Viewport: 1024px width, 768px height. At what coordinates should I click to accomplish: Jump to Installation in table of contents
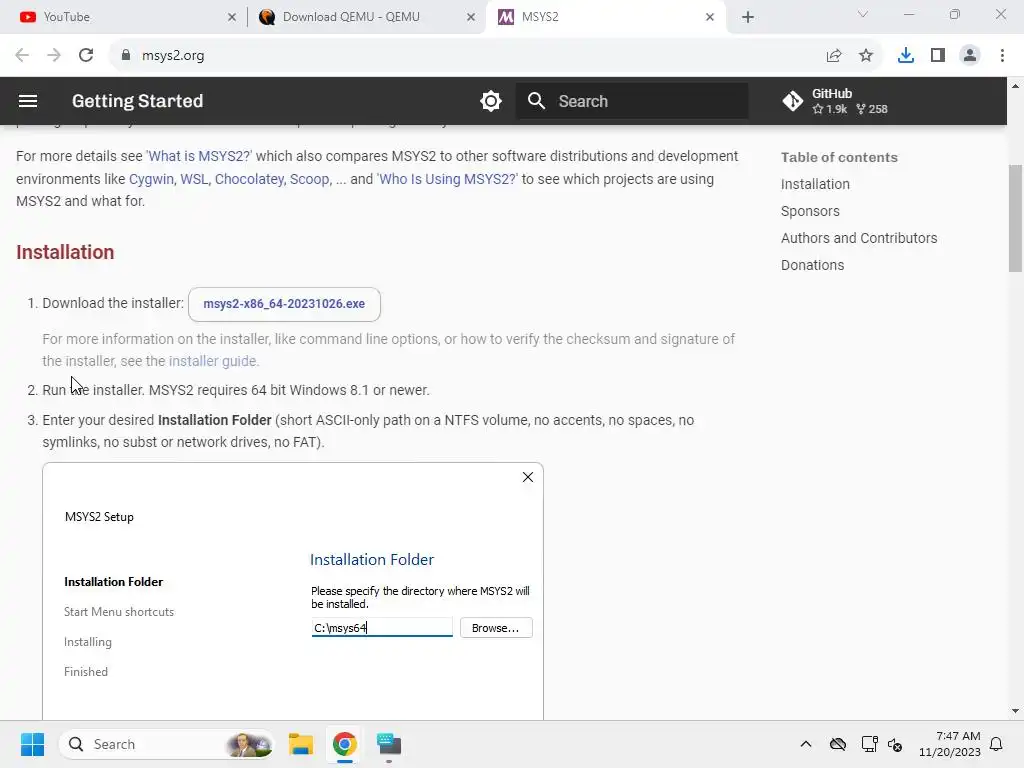tap(815, 184)
